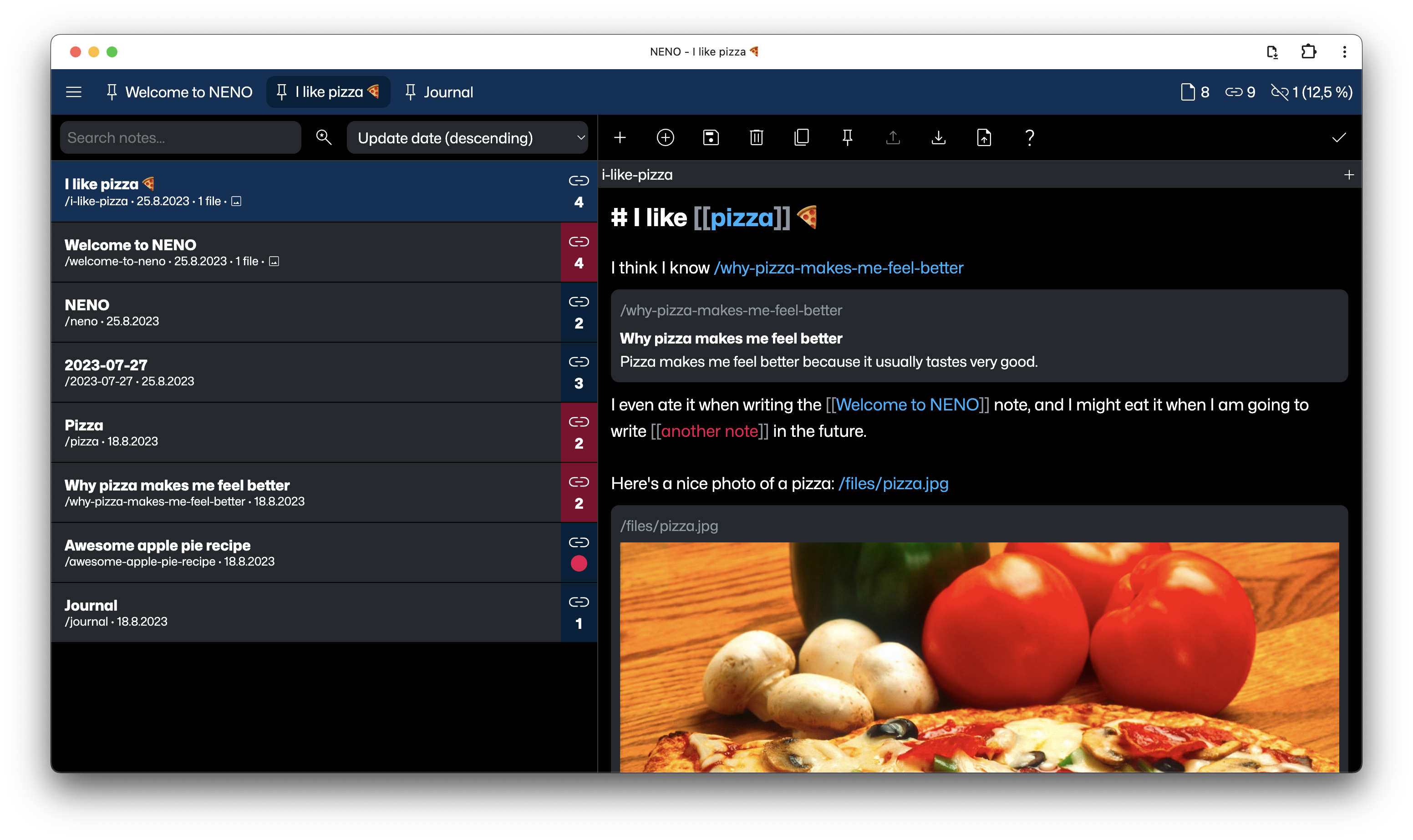Click the new note plus icon

click(x=620, y=137)
